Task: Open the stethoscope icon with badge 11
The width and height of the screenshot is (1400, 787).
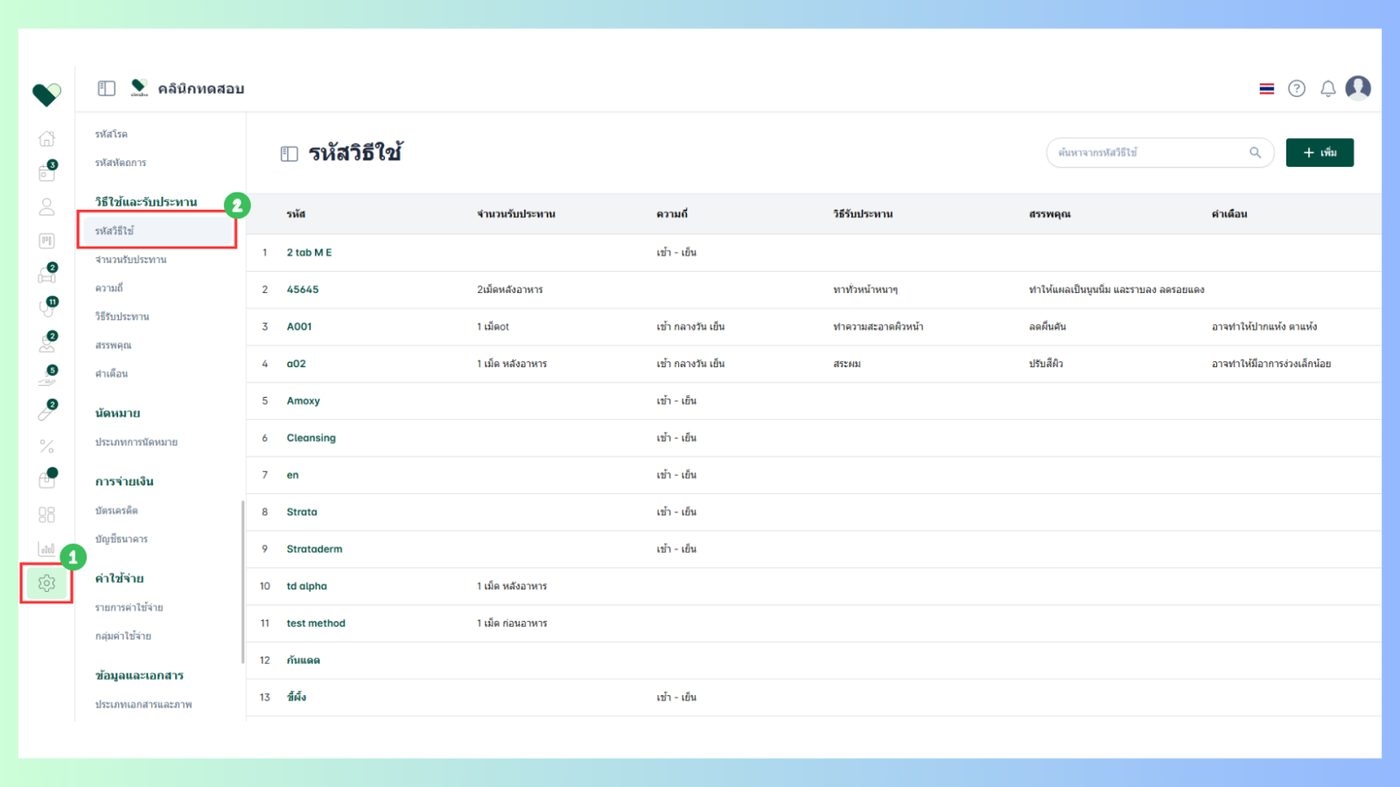Action: tap(46, 309)
